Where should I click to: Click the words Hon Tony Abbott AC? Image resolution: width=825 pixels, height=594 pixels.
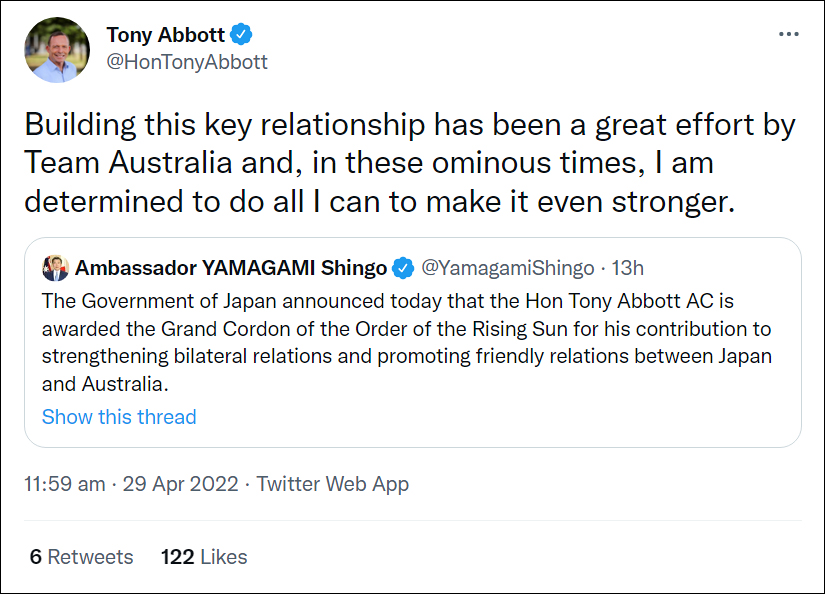click(619, 301)
